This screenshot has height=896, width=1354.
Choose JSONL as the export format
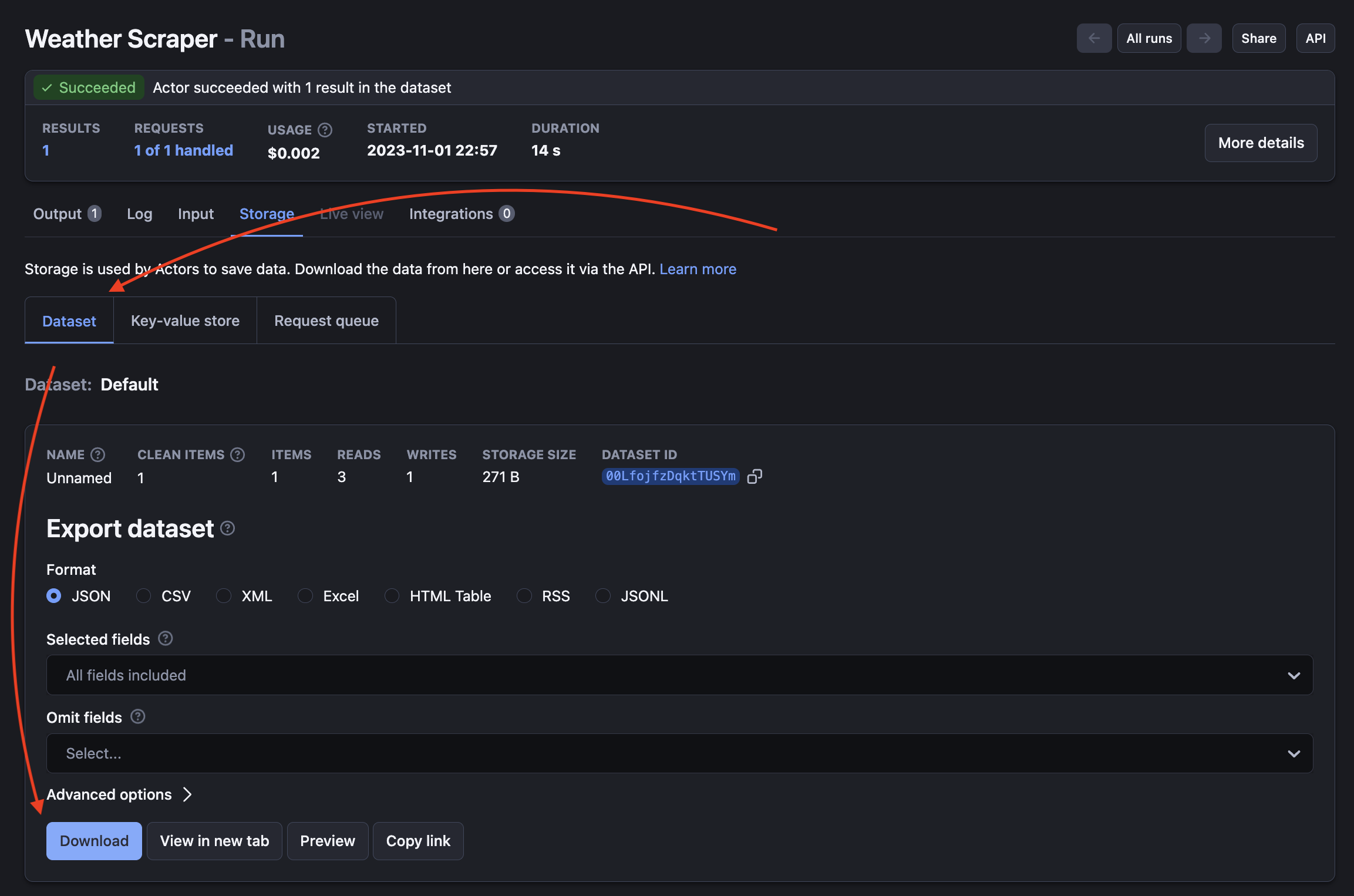[x=602, y=595]
